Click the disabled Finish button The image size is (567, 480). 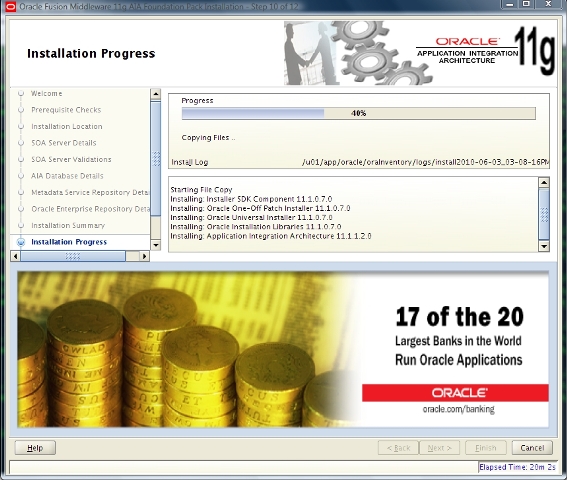[486, 447]
